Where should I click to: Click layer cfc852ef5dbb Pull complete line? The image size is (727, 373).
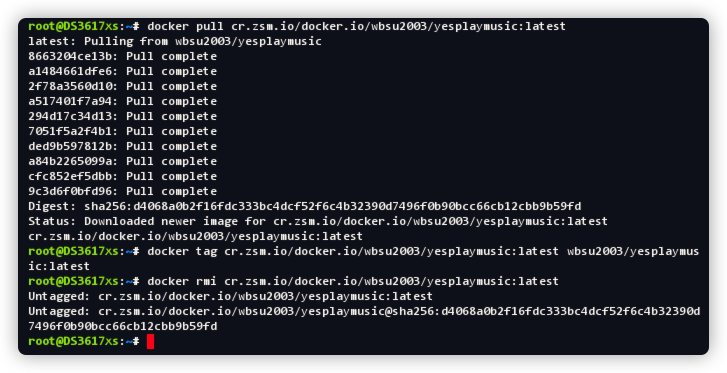click(x=122, y=176)
